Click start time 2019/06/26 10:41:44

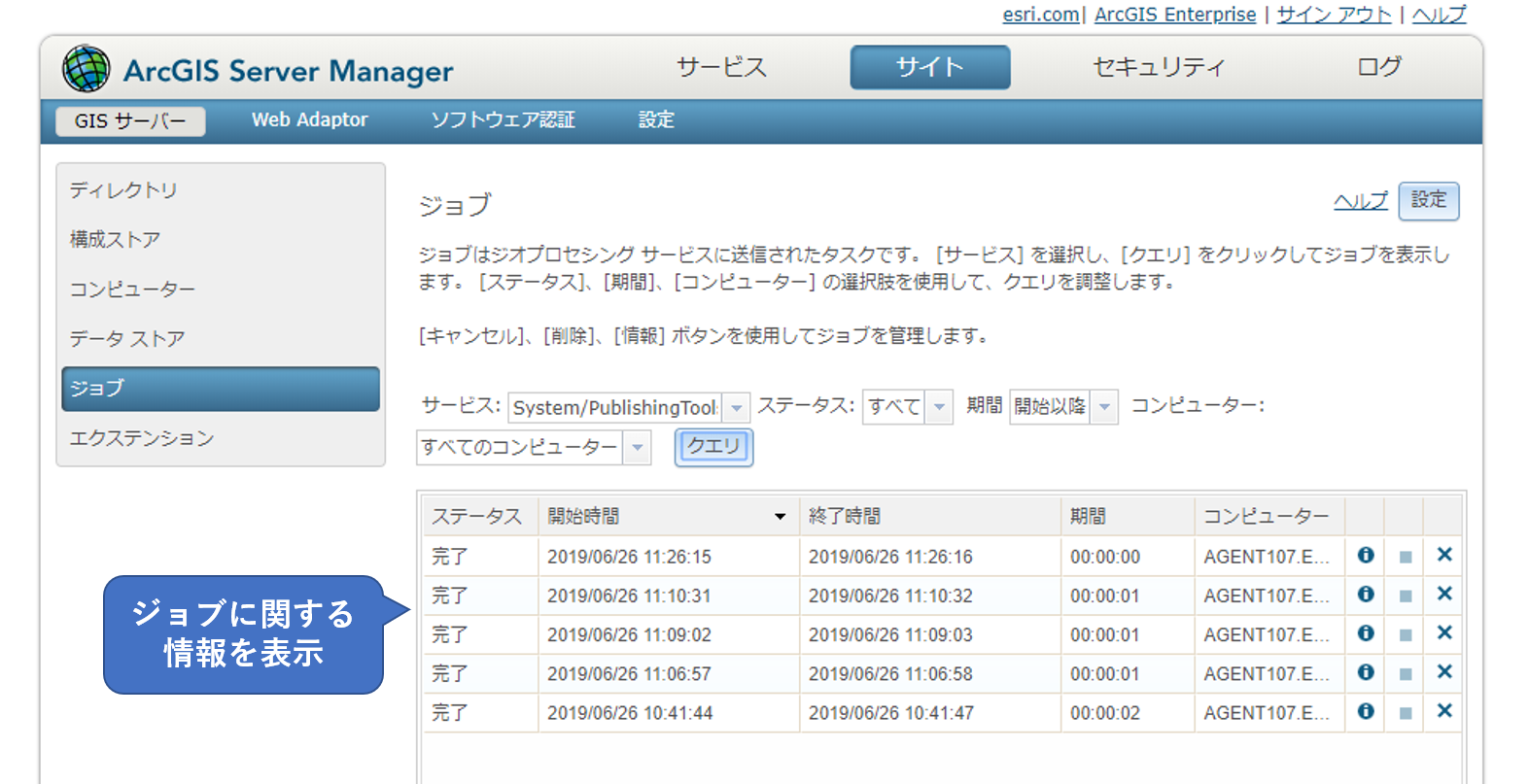coord(630,712)
